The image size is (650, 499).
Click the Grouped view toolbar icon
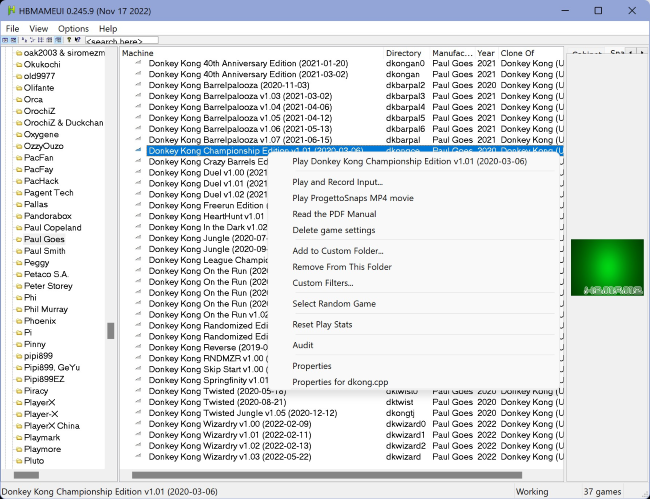[60, 41]
